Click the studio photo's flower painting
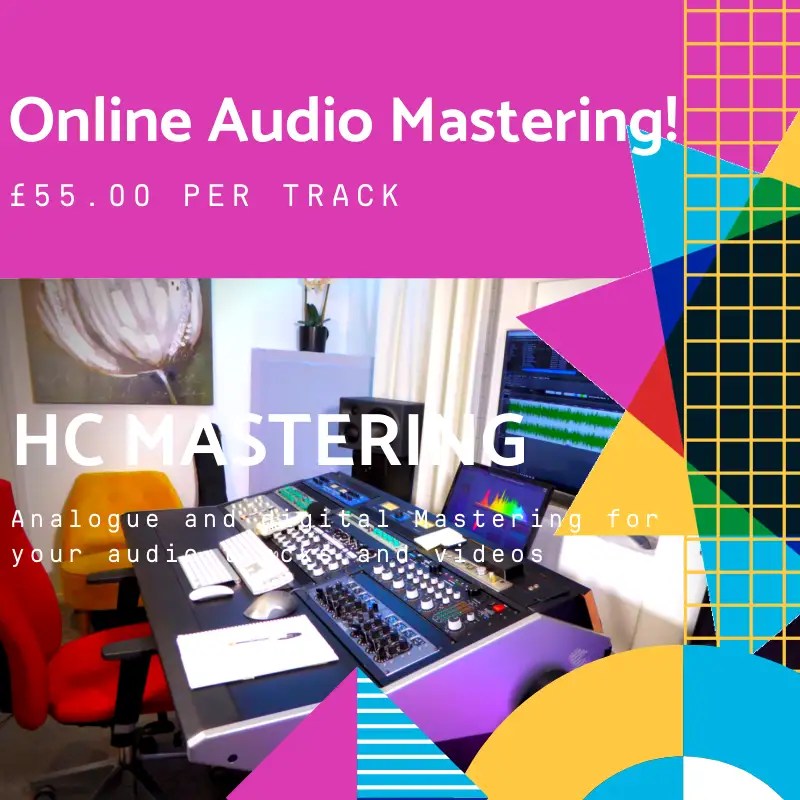Image resolution: width=800 pixels, height=800 pixels. pos(117,341)
